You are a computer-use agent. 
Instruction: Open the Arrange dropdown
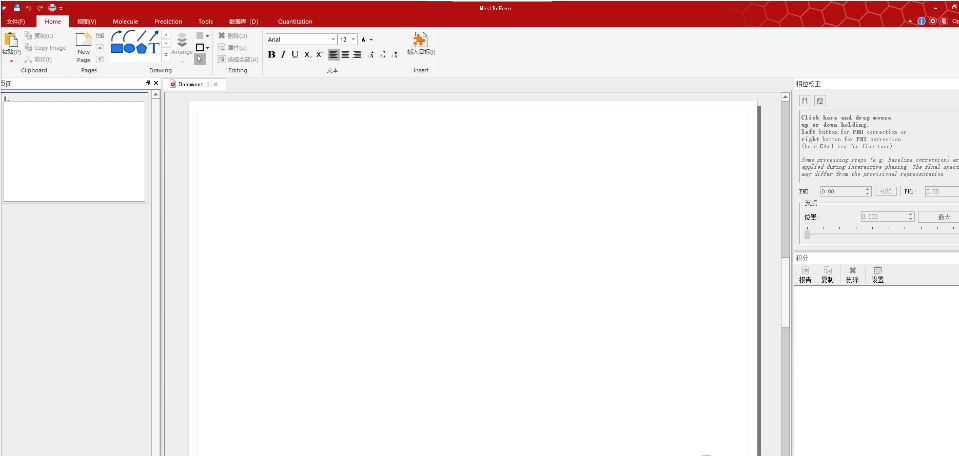coord(182,48)
